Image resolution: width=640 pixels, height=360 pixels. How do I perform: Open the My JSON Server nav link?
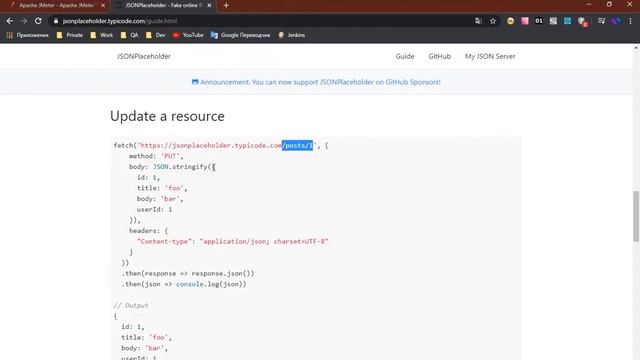490,56
